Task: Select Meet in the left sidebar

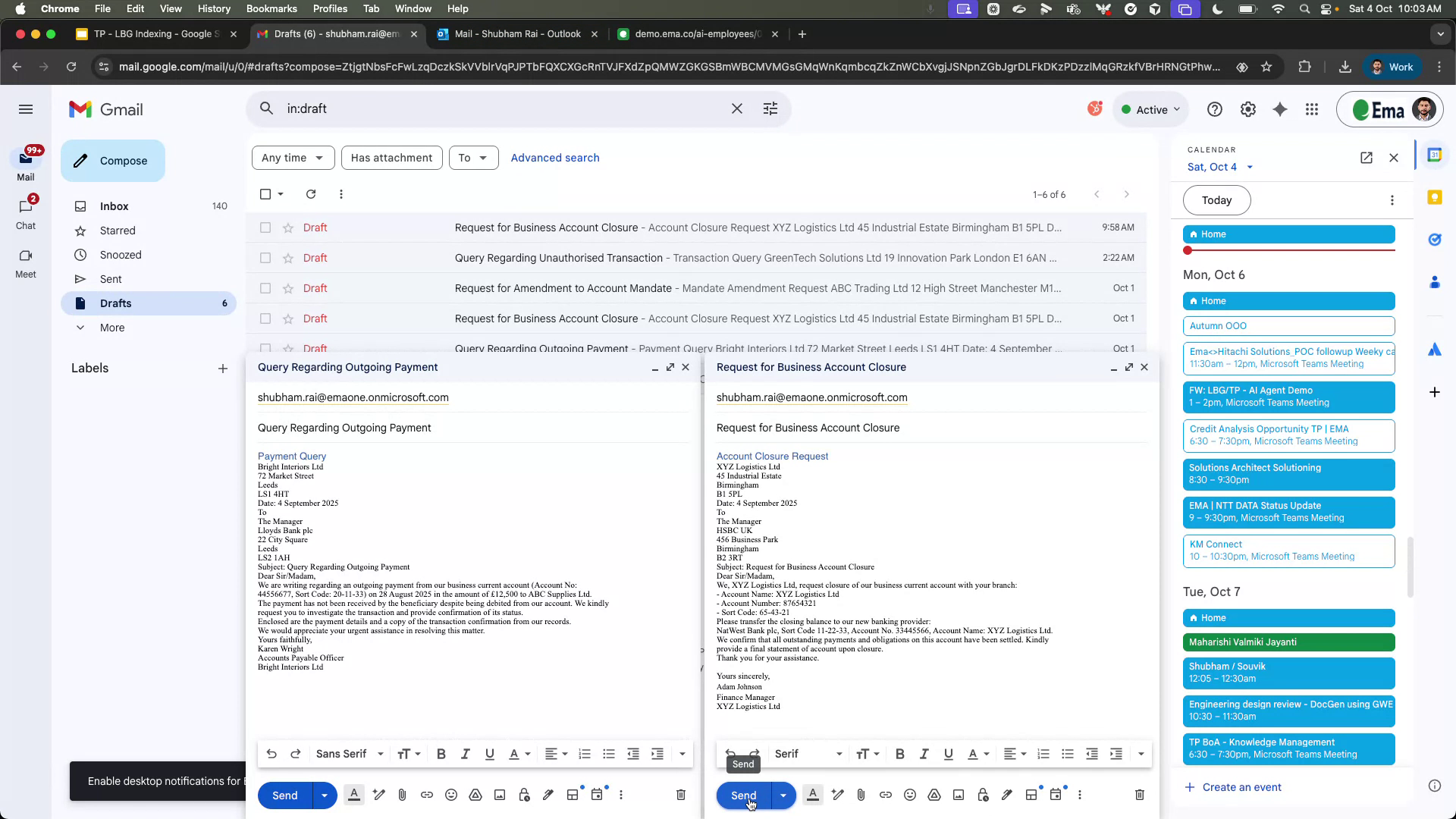Action: point(25,263)
